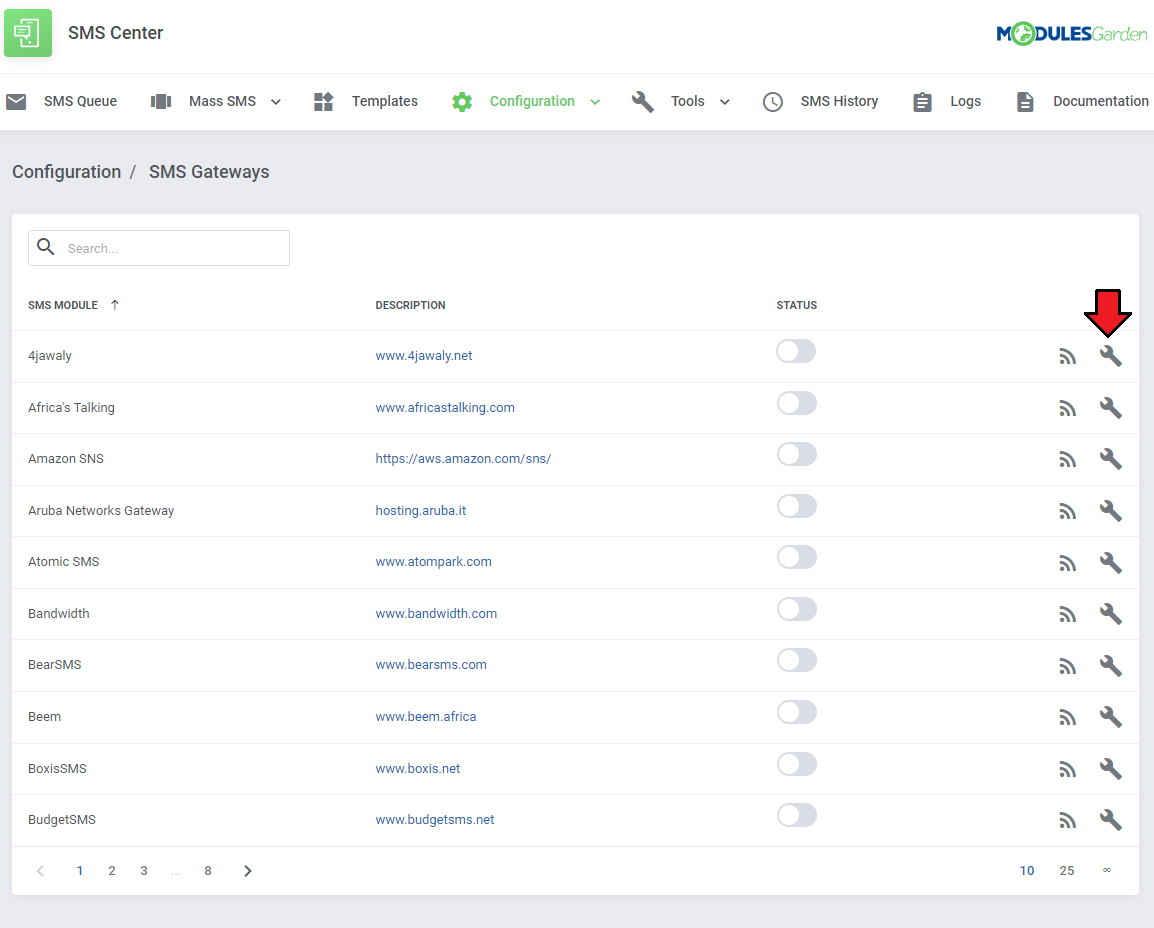Click the feed icon for Atomic SMS
This screenshot has width=1154, height=928.
(1067, 563)
